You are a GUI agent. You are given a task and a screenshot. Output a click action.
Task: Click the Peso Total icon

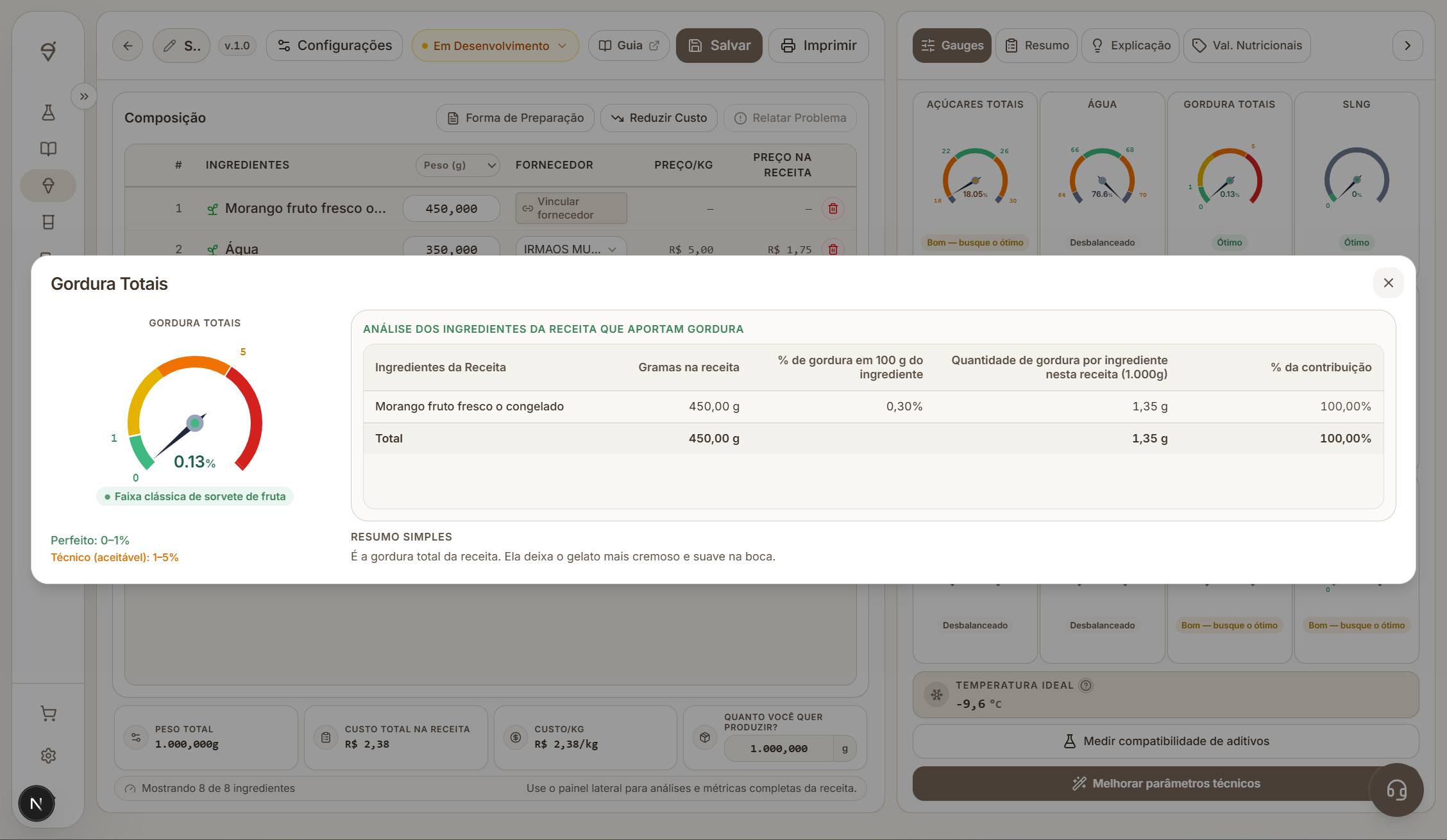pos(136,737)
